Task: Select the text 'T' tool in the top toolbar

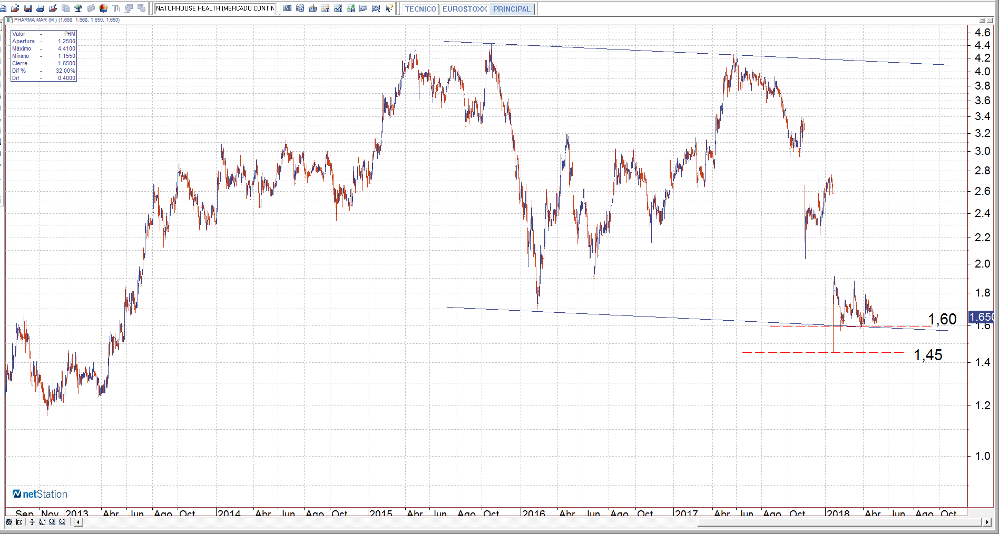Action: click(115, 8)
